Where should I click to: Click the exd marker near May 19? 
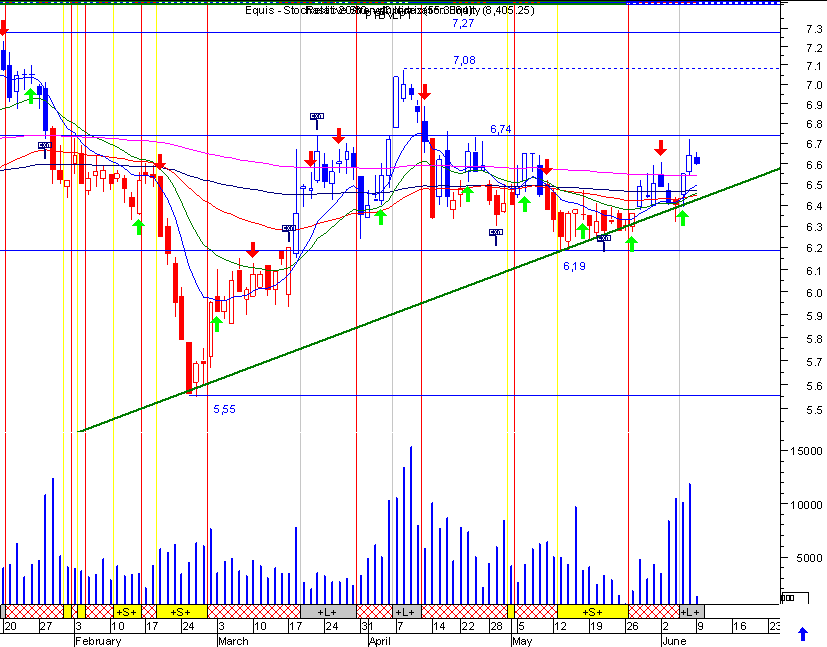coord(604,242)
